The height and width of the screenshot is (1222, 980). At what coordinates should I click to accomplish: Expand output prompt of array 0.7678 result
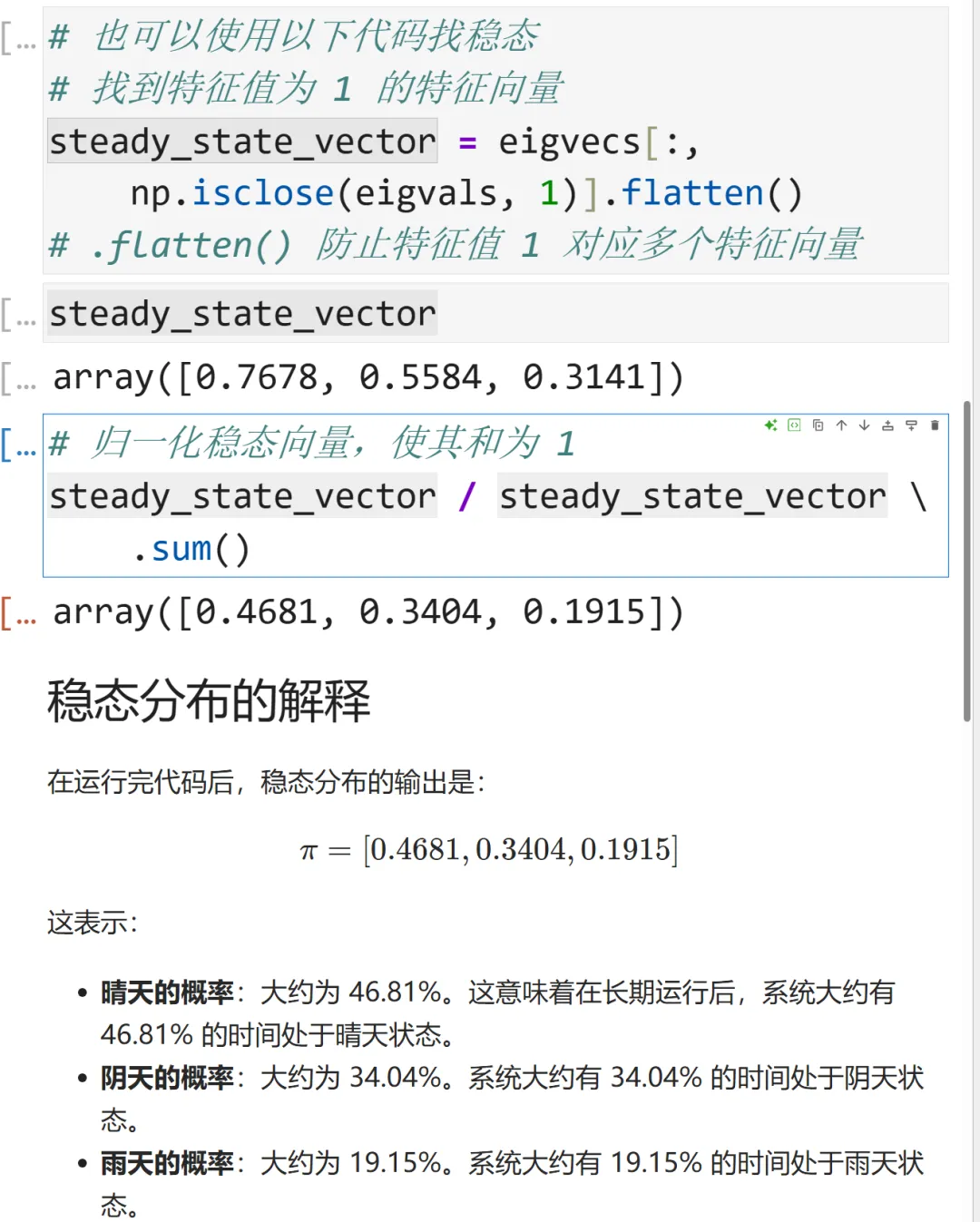tap(19, 377)
